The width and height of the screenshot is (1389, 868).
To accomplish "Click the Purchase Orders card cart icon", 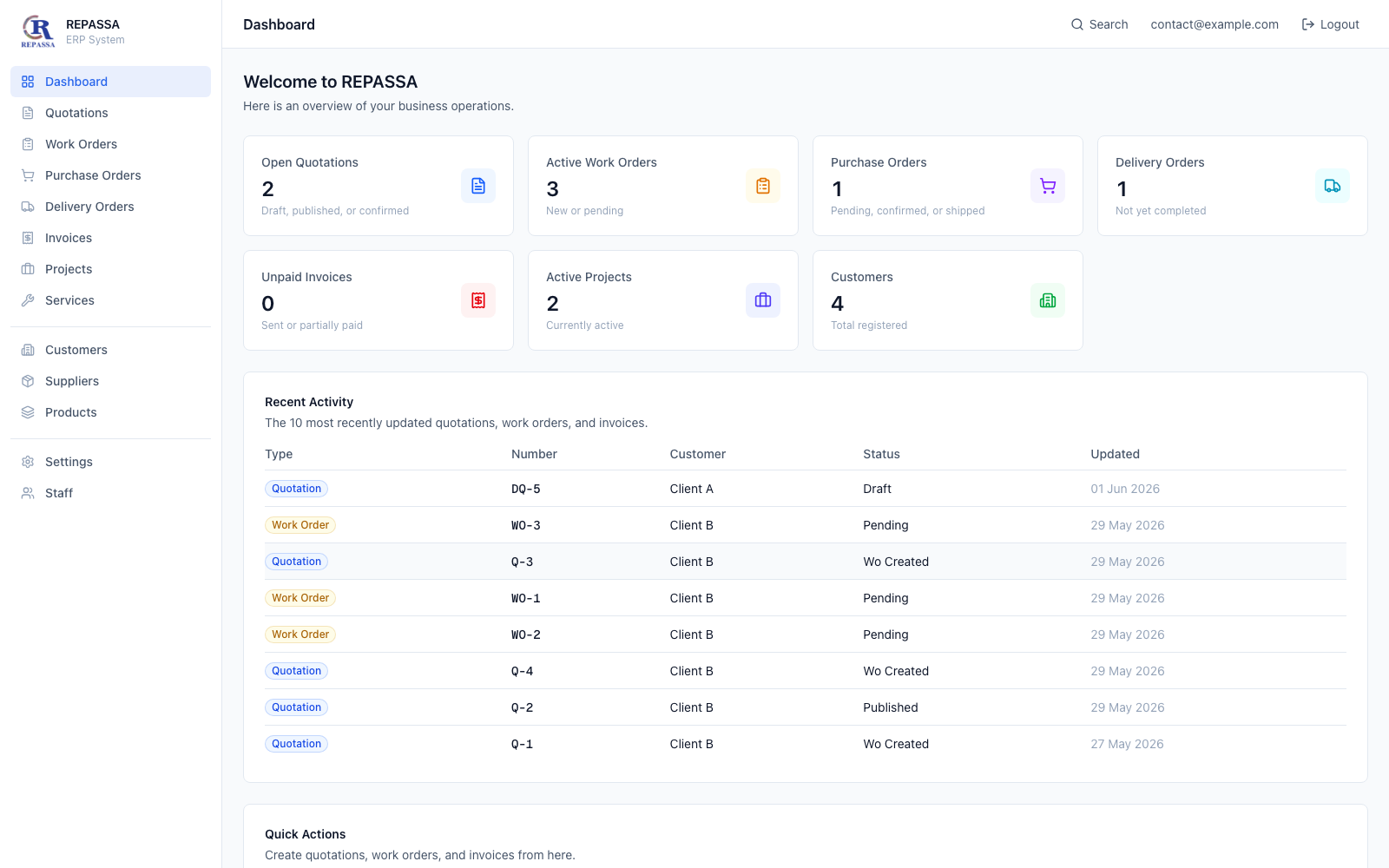I will (x=1048, y=186).
